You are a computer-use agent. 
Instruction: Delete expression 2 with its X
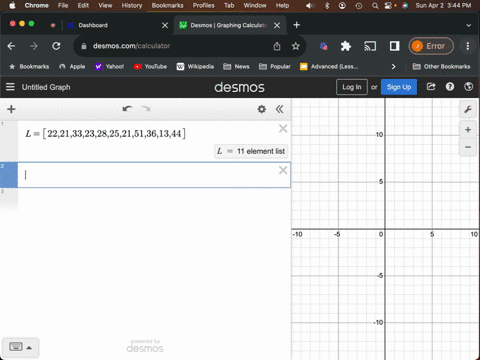[283, 170]
